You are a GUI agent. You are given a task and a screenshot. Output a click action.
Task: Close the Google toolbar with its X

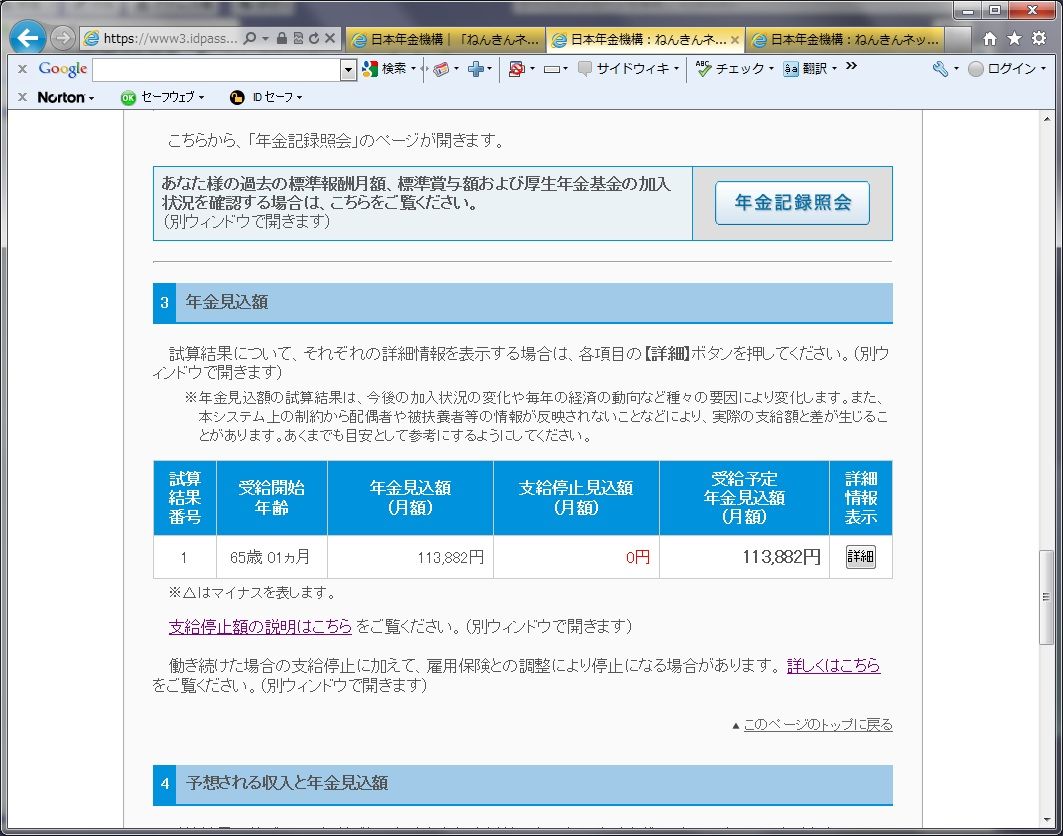tap(22, 68)
